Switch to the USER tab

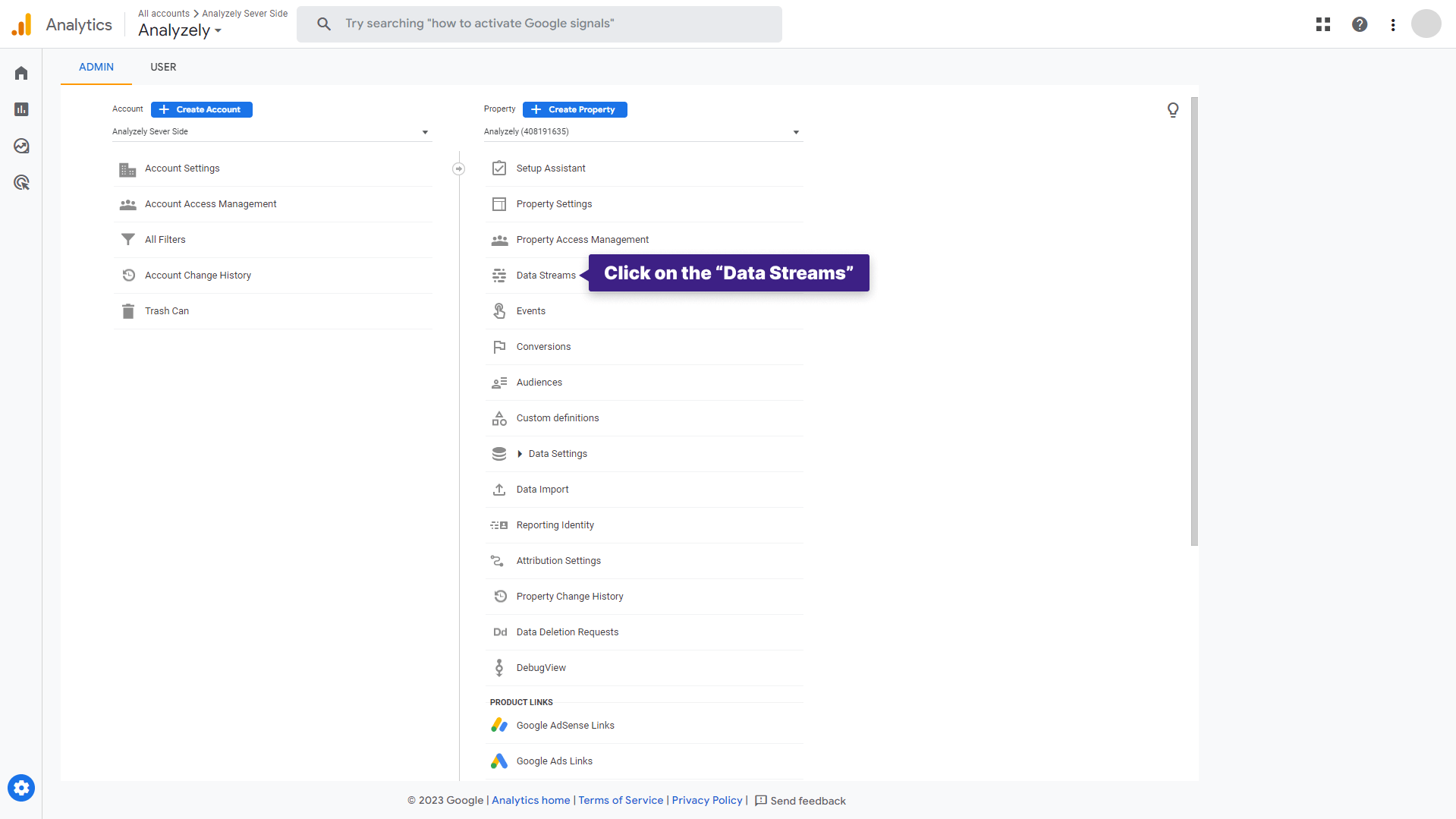(x=163, y=67)
